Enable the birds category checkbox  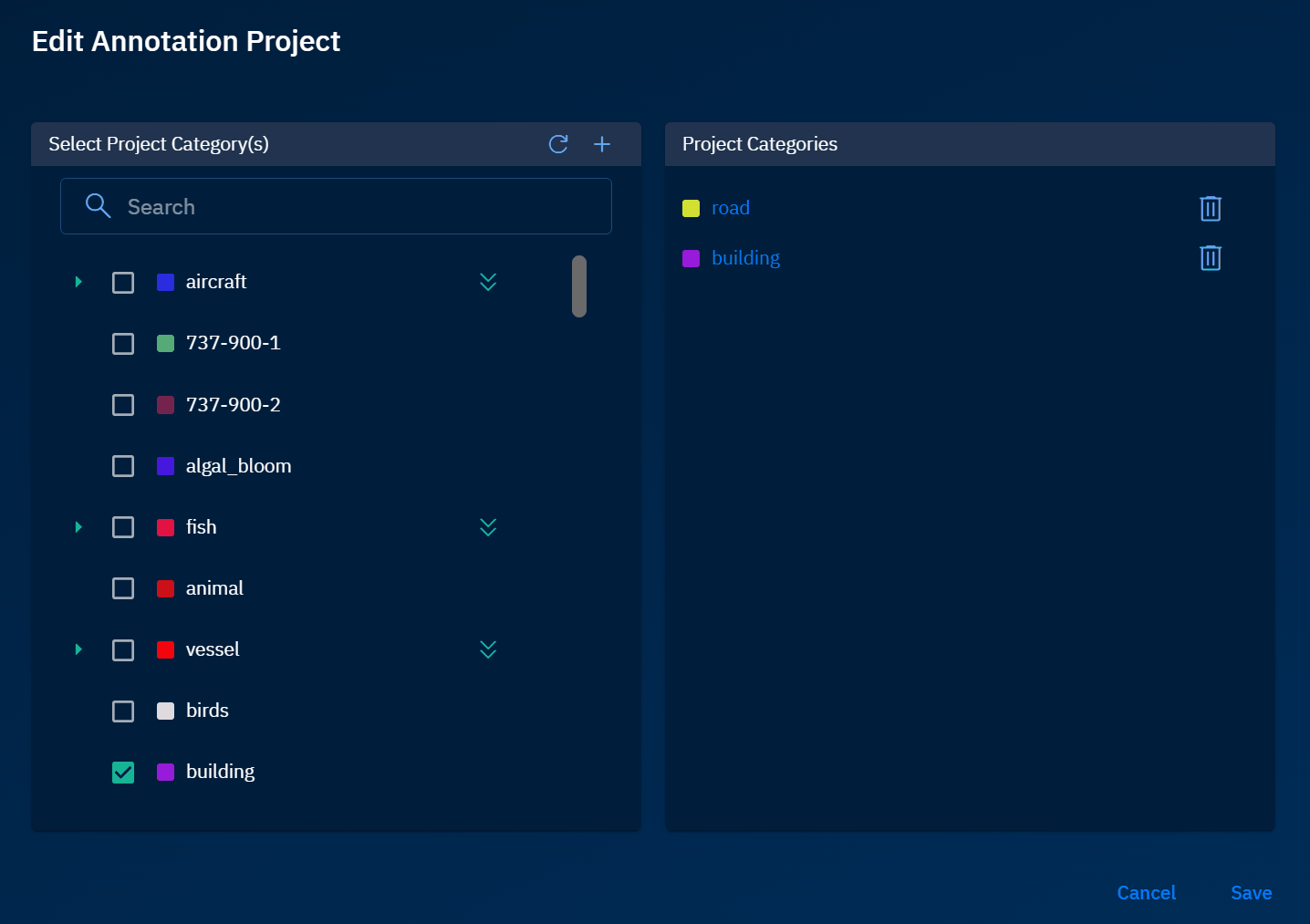click(x=123, y=711)
